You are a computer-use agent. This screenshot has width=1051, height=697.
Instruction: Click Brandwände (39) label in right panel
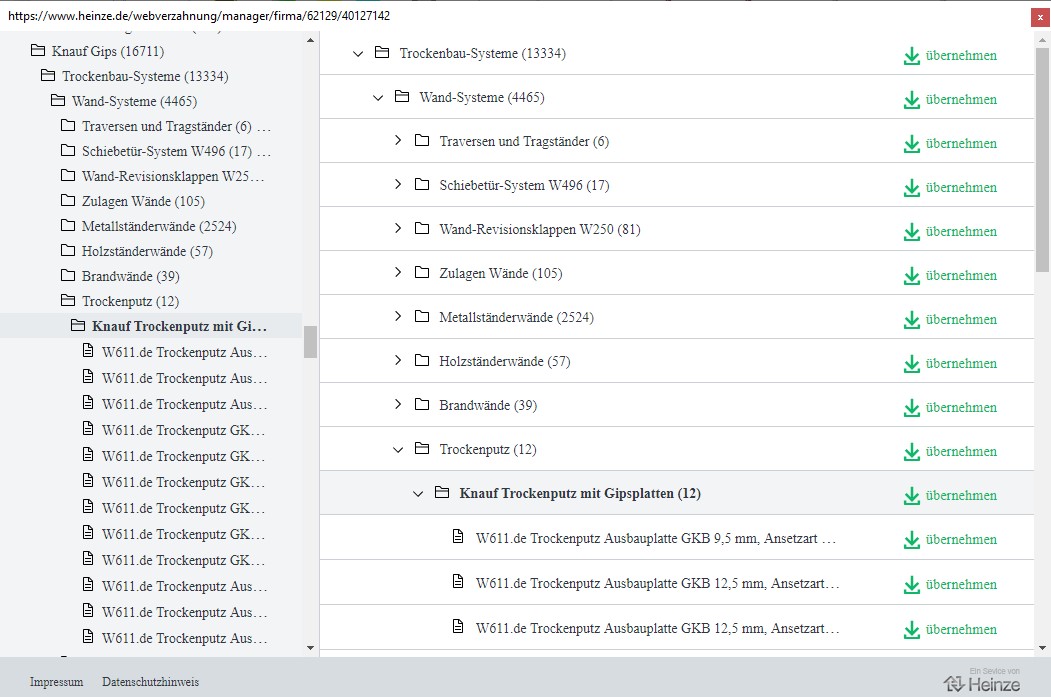(x=488, y=405)
